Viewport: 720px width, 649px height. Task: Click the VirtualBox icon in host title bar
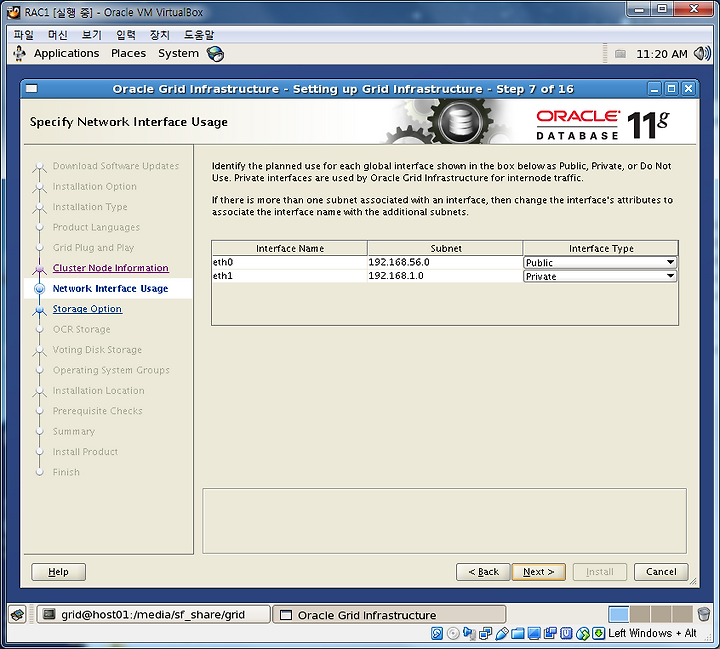pyautogui.click(x=14, y=12)
